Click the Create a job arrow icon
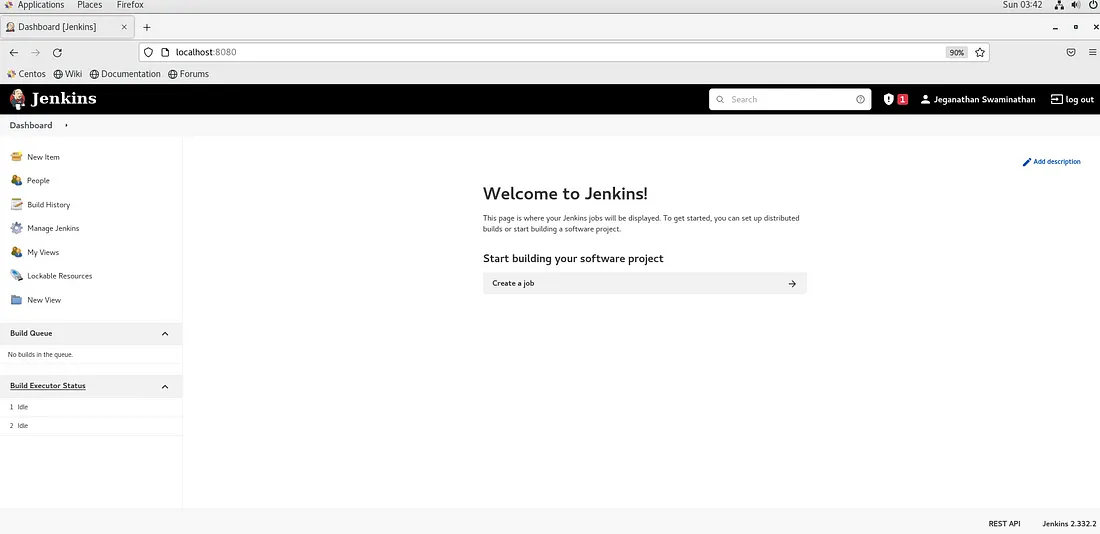This screenshot has width=1100, height=534. 792,283
